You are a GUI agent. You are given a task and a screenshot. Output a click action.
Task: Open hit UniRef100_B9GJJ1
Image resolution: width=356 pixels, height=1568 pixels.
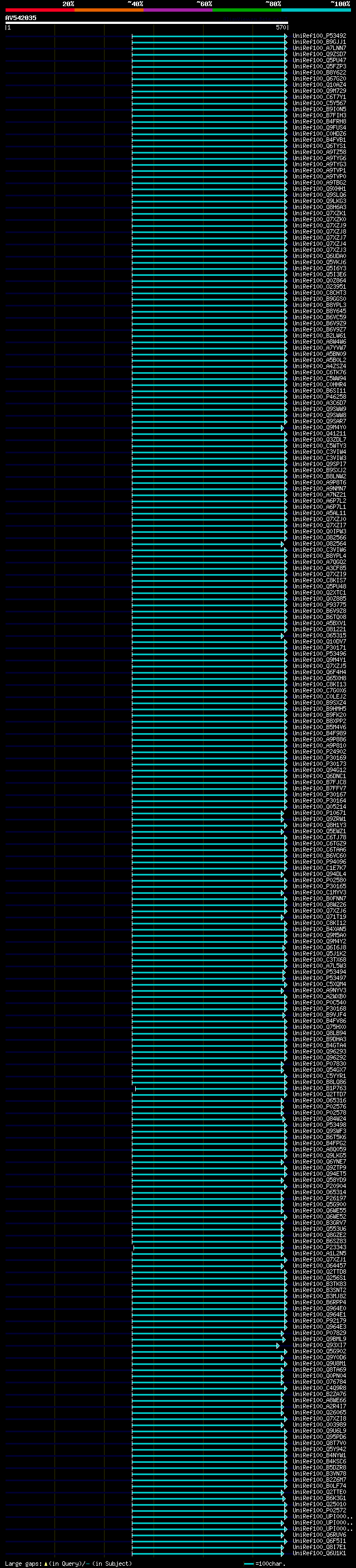tap(319, 42)
